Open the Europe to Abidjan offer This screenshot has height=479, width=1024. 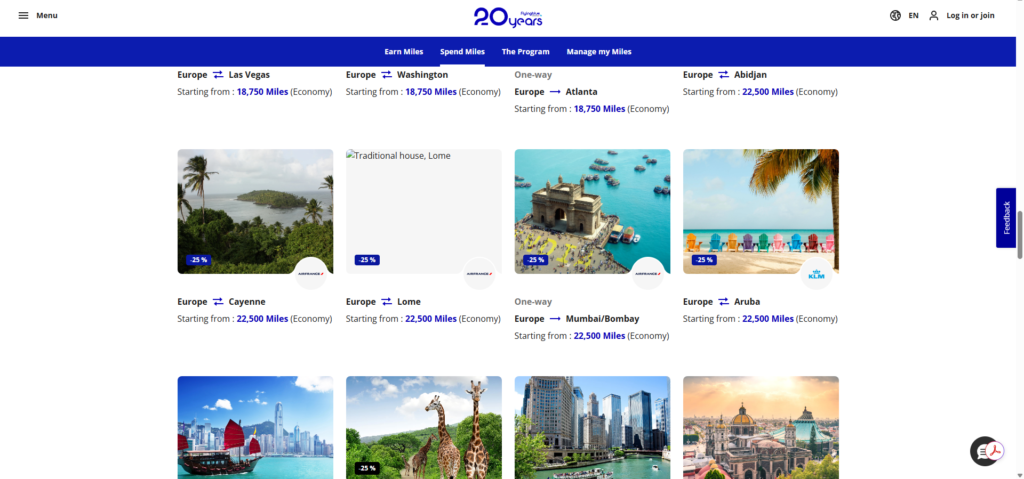725,74
